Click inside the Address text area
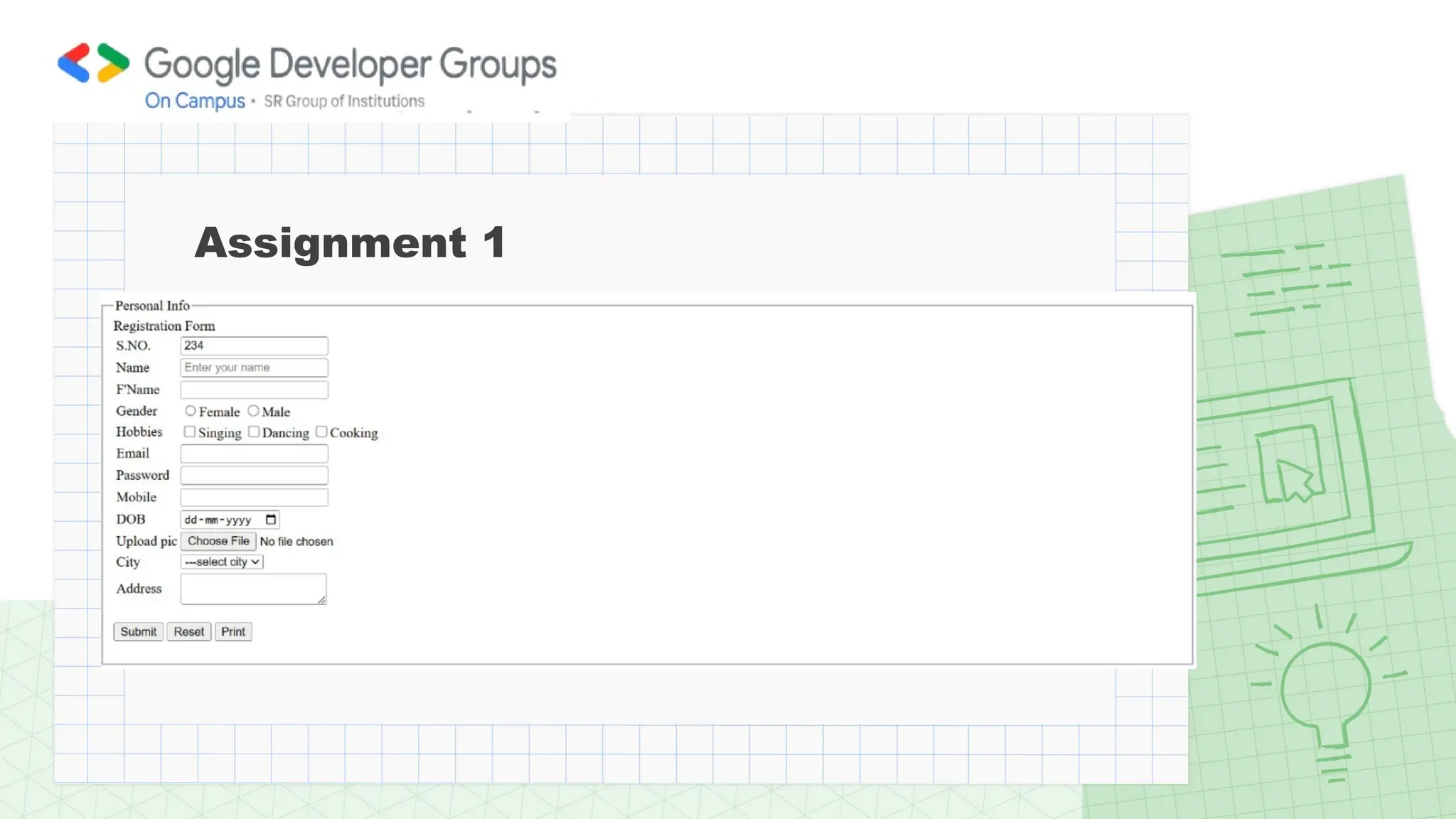This screenshot has width=1456, height=819. pos(252,589)
